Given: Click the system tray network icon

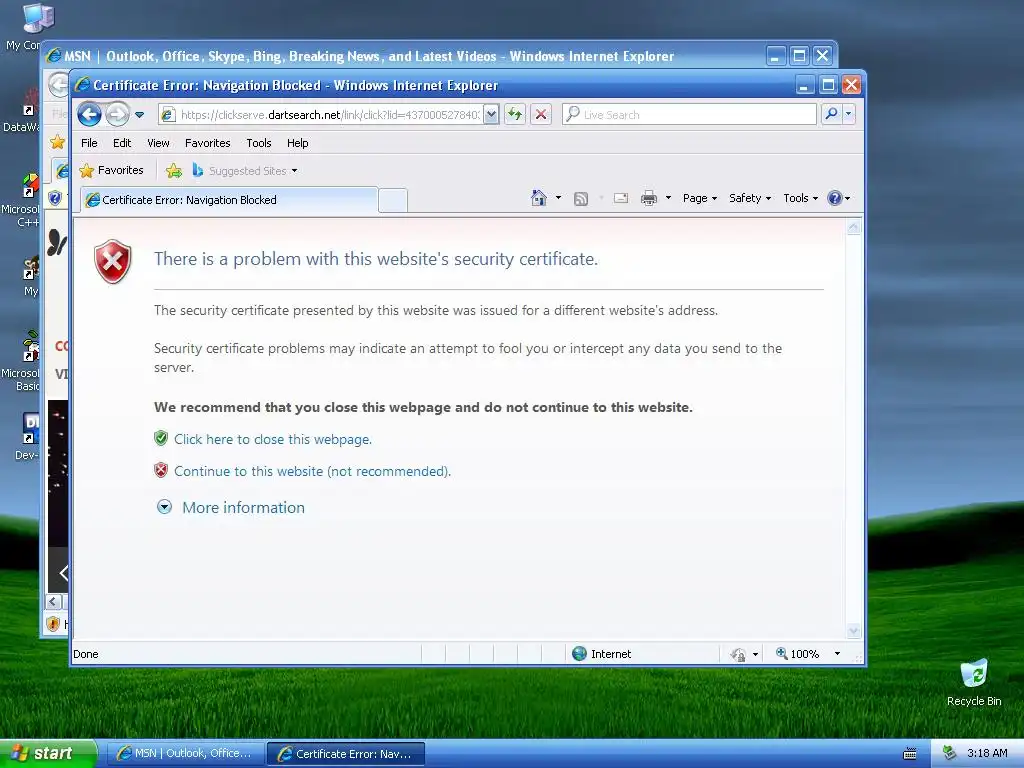Looking at the screenshot, I should tap(950, 753).
